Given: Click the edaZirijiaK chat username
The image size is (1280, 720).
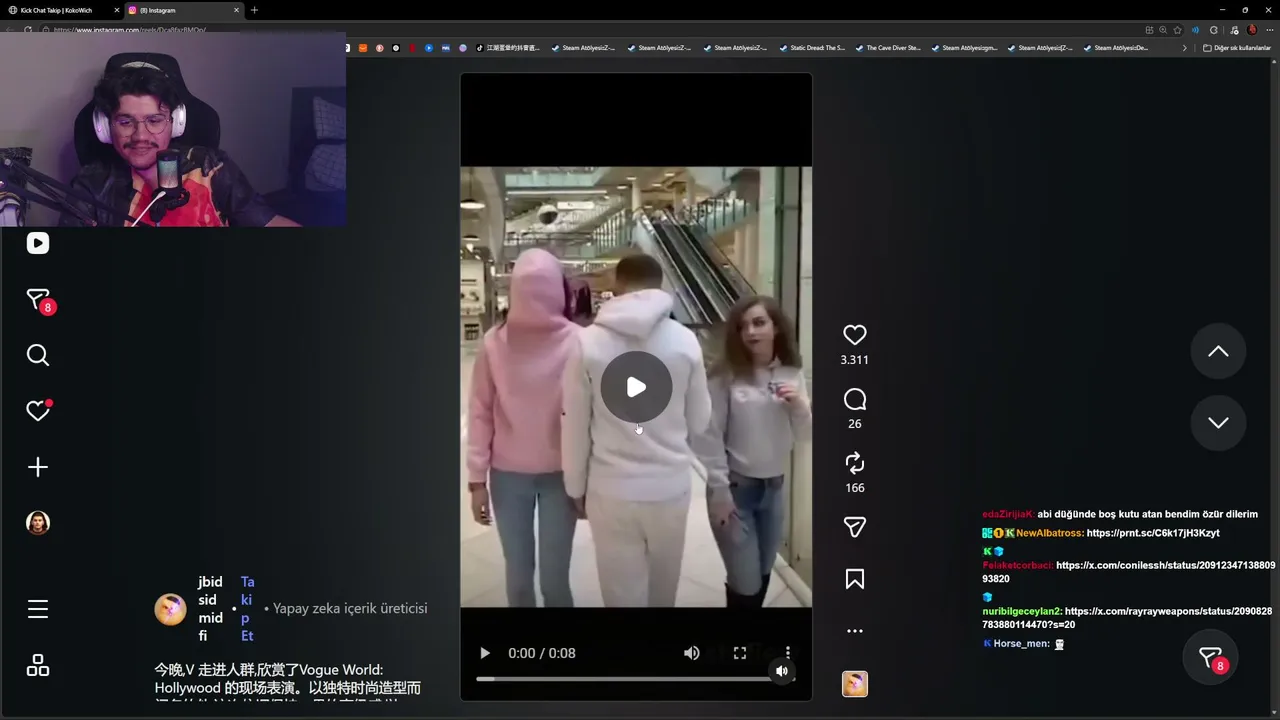Looking at the screenshot, I should [x=1008, y=514].
